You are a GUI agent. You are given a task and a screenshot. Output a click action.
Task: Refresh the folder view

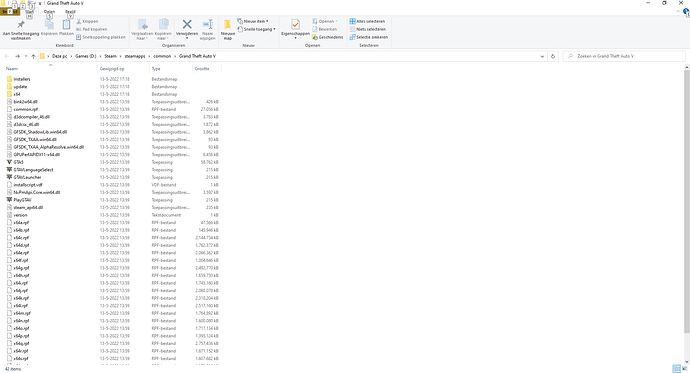[x=553, y=56]
